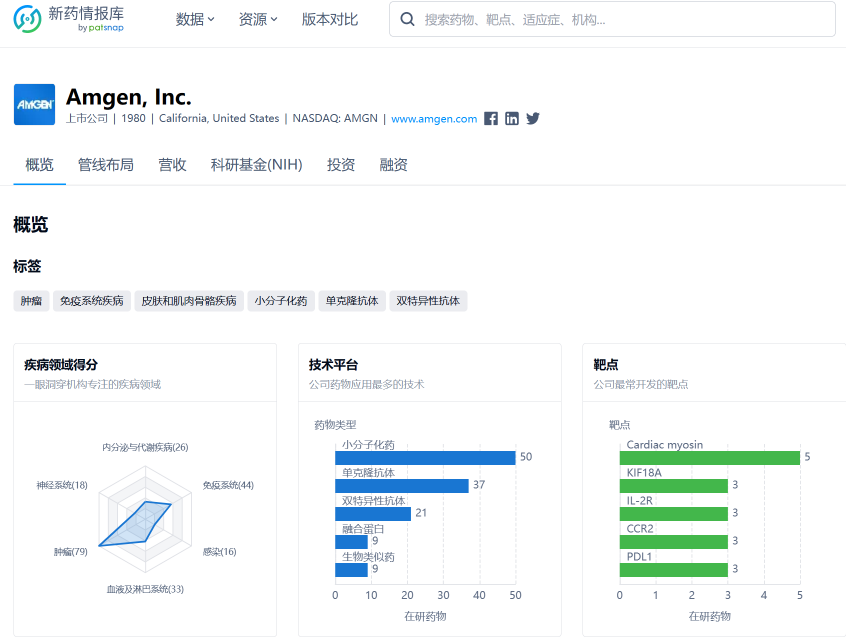Viewport: 846px width, 642px height.
Task: Open the 版本对比 menu item
Action: pos(330,19)
